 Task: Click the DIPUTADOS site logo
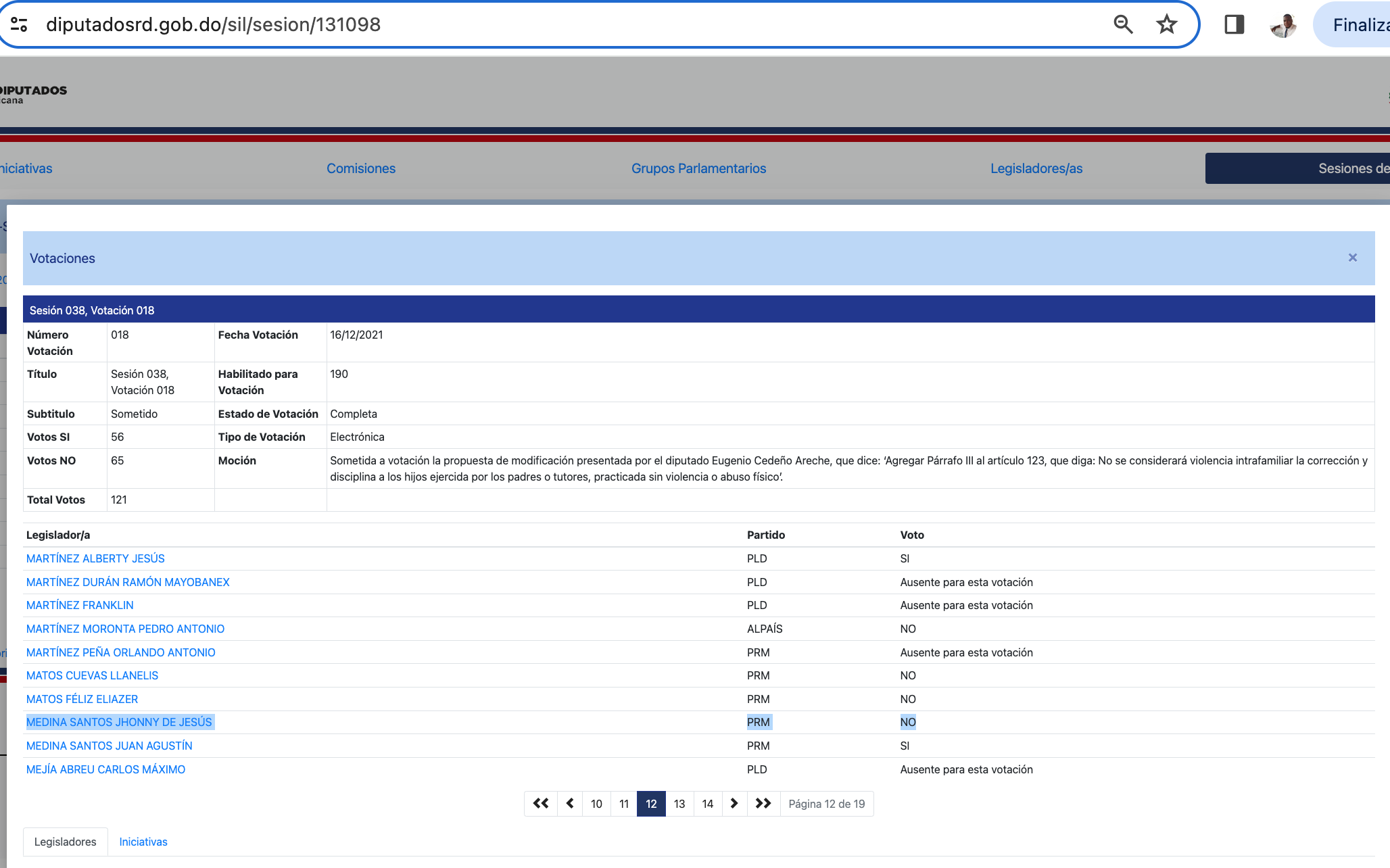point(33,94)
